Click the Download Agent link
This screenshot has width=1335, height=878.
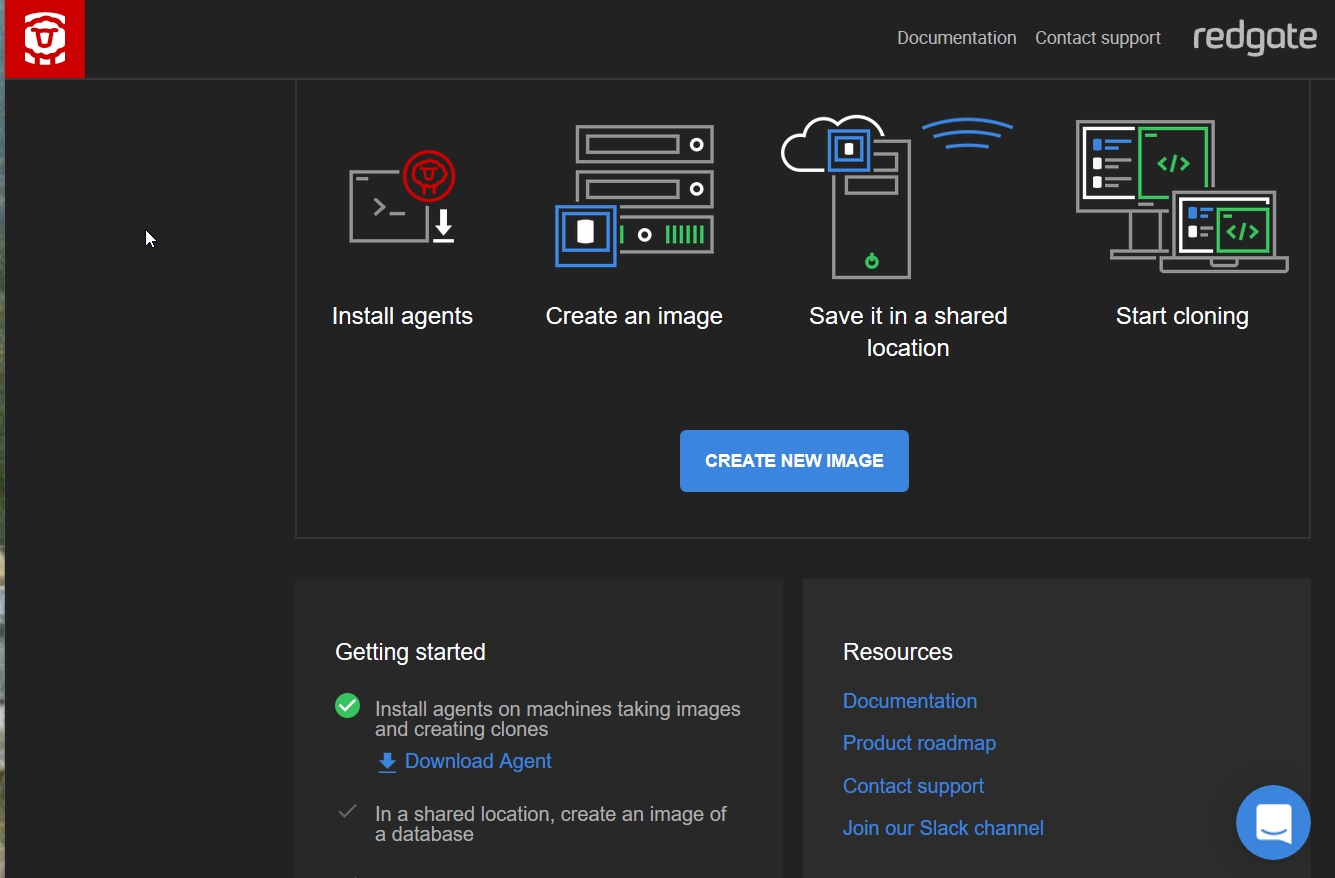pyautogui.click(x=478, y=761)
